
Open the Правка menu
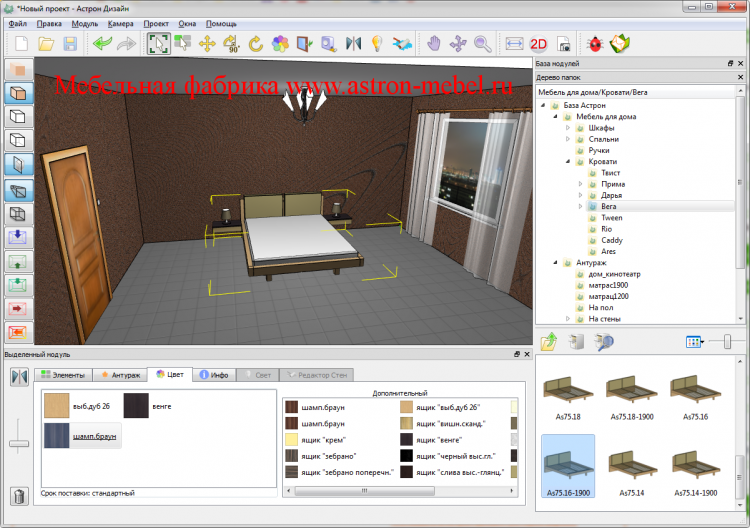coord(49,23)
